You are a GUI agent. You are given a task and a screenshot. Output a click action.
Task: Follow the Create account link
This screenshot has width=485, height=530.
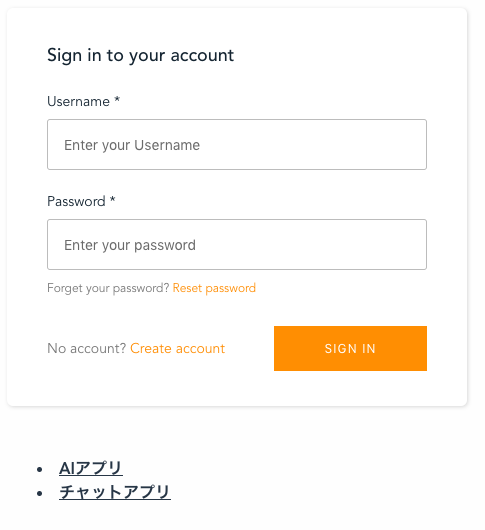pos(177,348)
